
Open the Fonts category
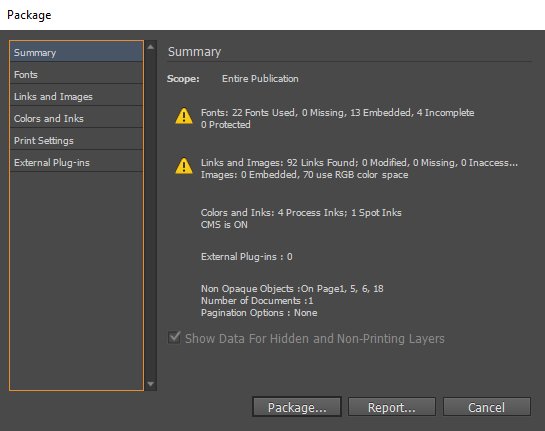[76, 74]
